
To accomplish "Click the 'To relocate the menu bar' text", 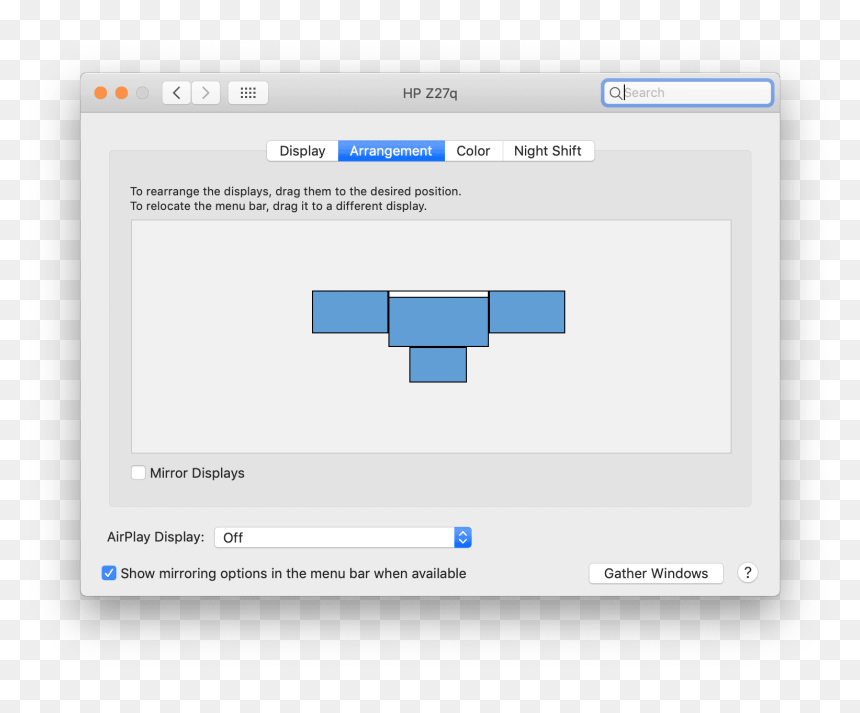I will click(278, 206).
